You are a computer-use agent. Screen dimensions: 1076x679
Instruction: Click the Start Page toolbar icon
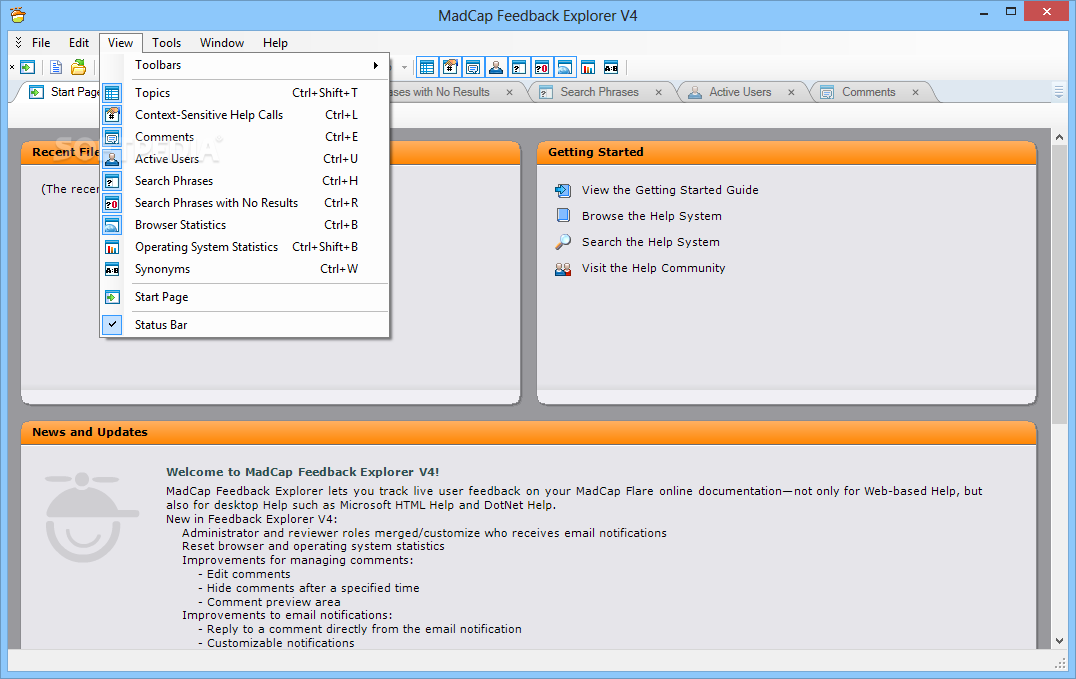[x=27, y=67]
